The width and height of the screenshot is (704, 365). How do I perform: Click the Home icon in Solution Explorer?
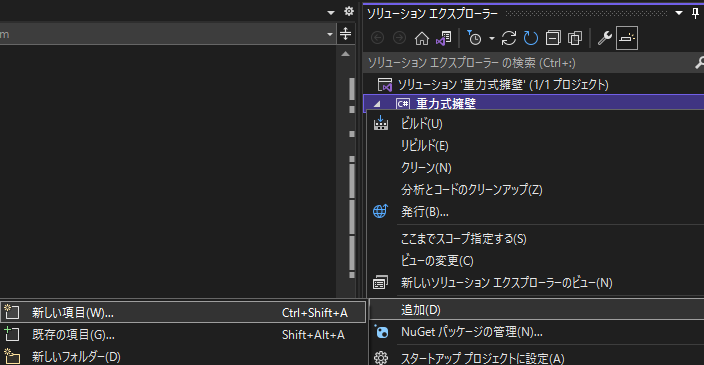click(422, 39)
